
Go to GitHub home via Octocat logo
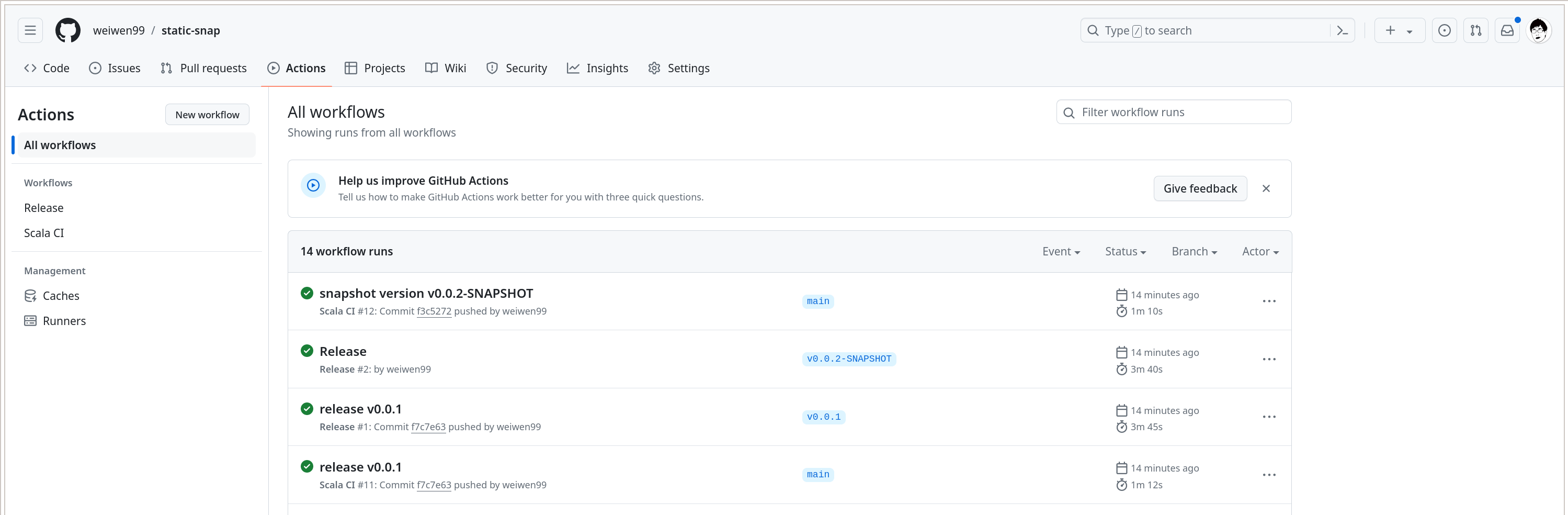[67, 30]
